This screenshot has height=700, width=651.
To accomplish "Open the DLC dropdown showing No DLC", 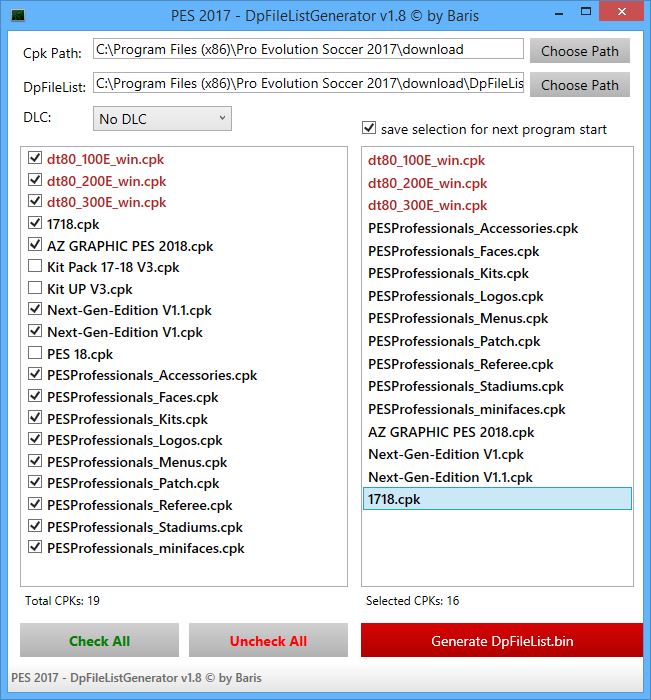I will pos(163,119).
